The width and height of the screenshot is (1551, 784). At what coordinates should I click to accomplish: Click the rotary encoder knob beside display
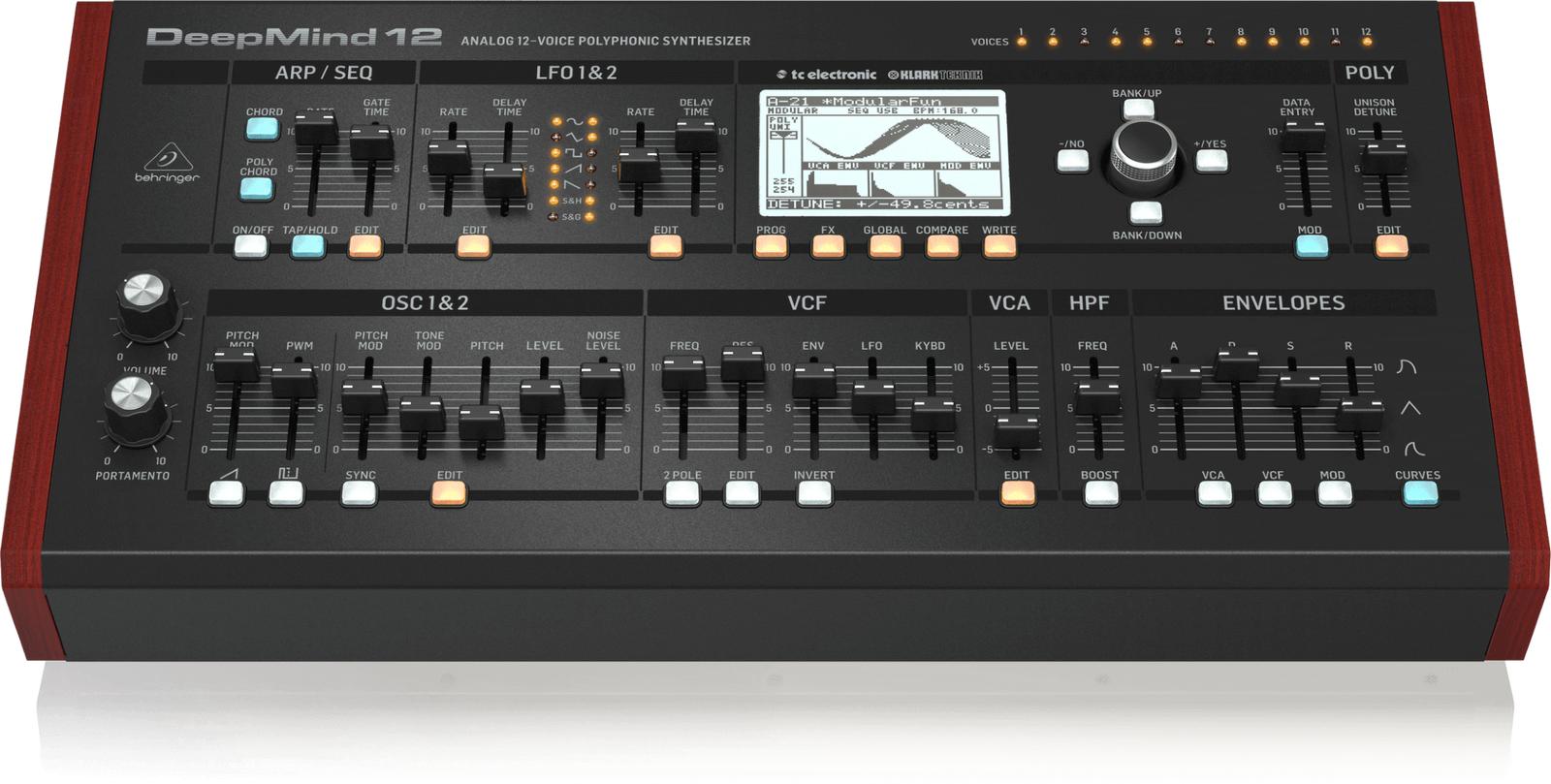1142,151
